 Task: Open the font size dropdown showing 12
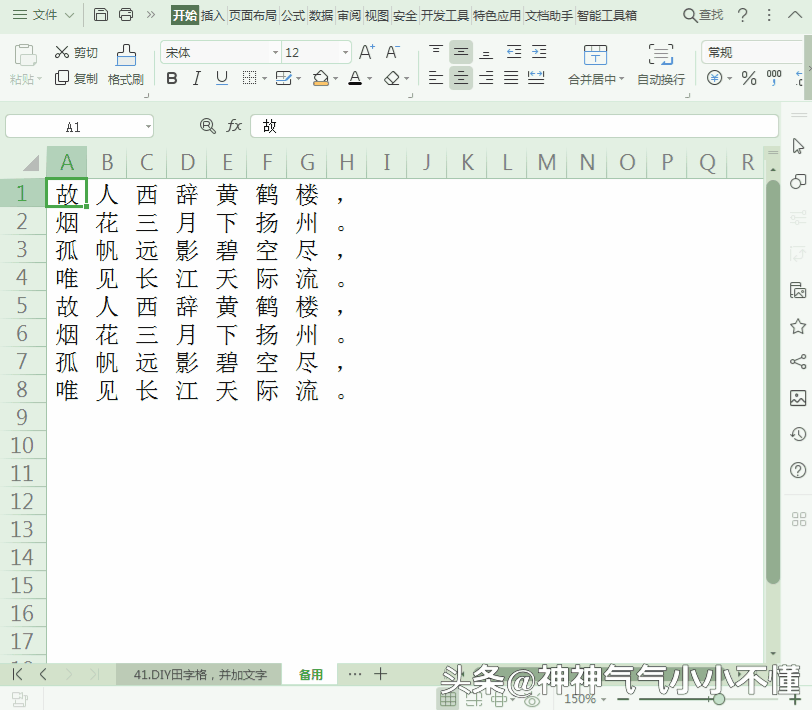click(345, 52)
